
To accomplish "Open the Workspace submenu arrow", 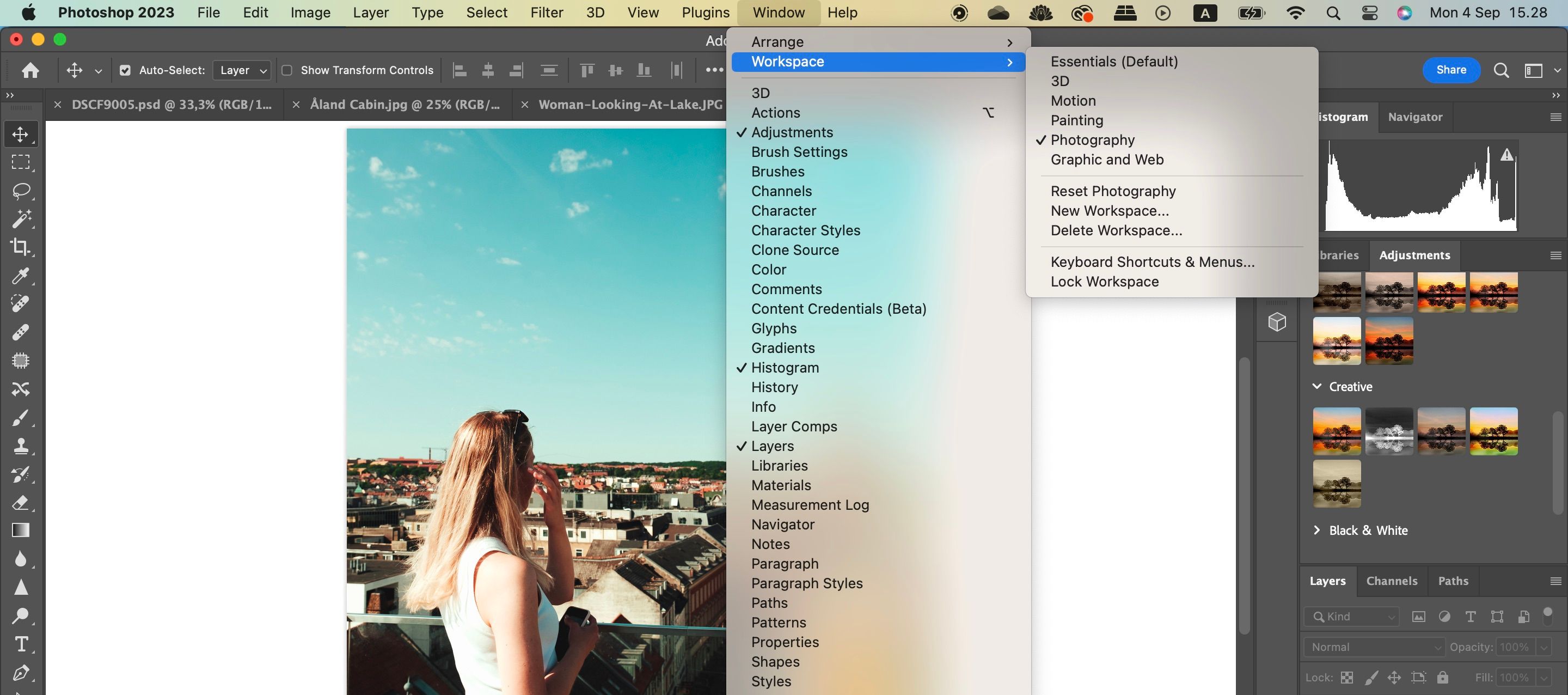I will [x=1011, y=61].
